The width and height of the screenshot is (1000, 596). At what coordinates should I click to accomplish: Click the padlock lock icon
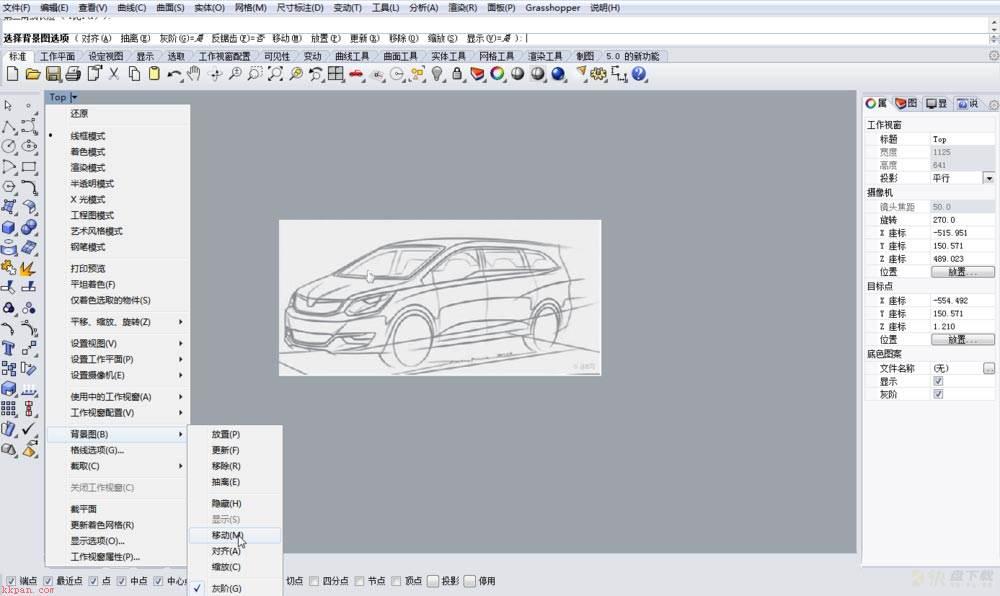(x=457, y=74)
